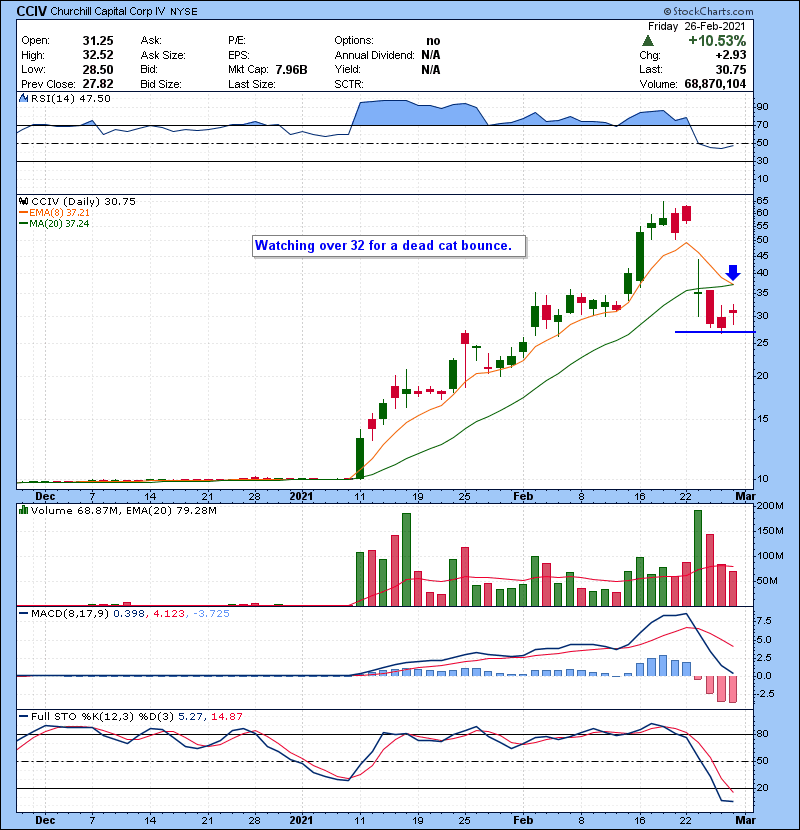Click the EMA(8) 37.21 legend text
The height and width of the screenshot is (830, 800).
tap(59, 213)
